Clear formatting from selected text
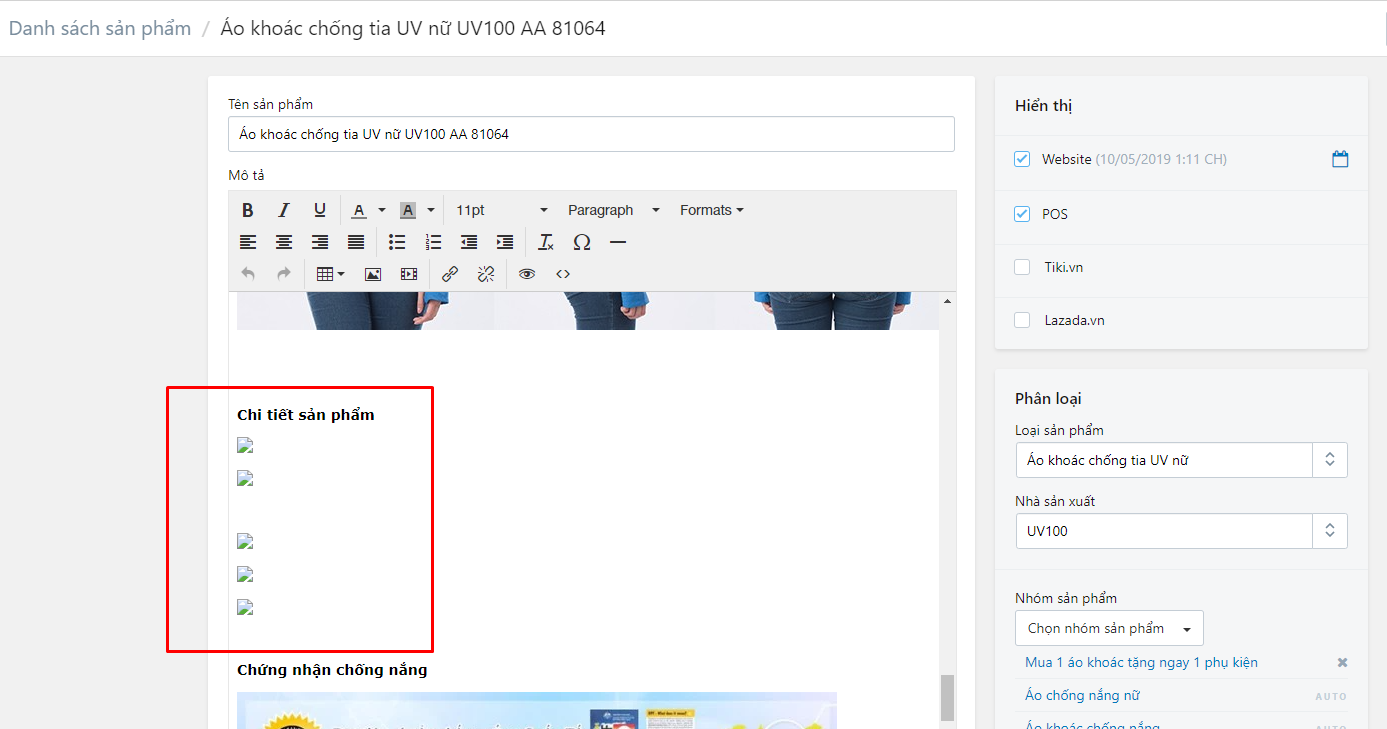 (x=546, y=242)
